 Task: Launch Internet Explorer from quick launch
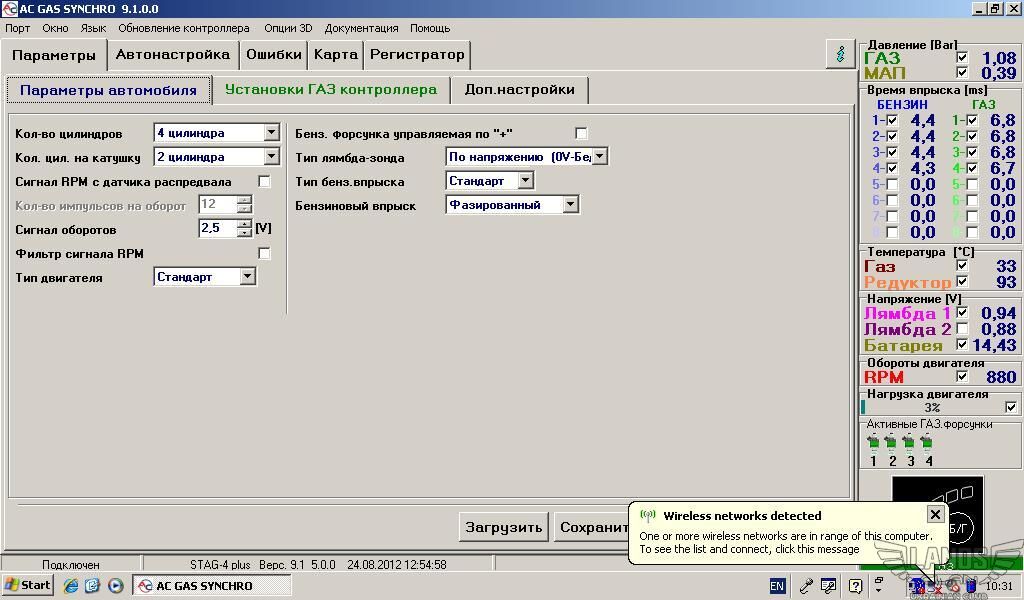pyautogui.click(x=71, y=585)
